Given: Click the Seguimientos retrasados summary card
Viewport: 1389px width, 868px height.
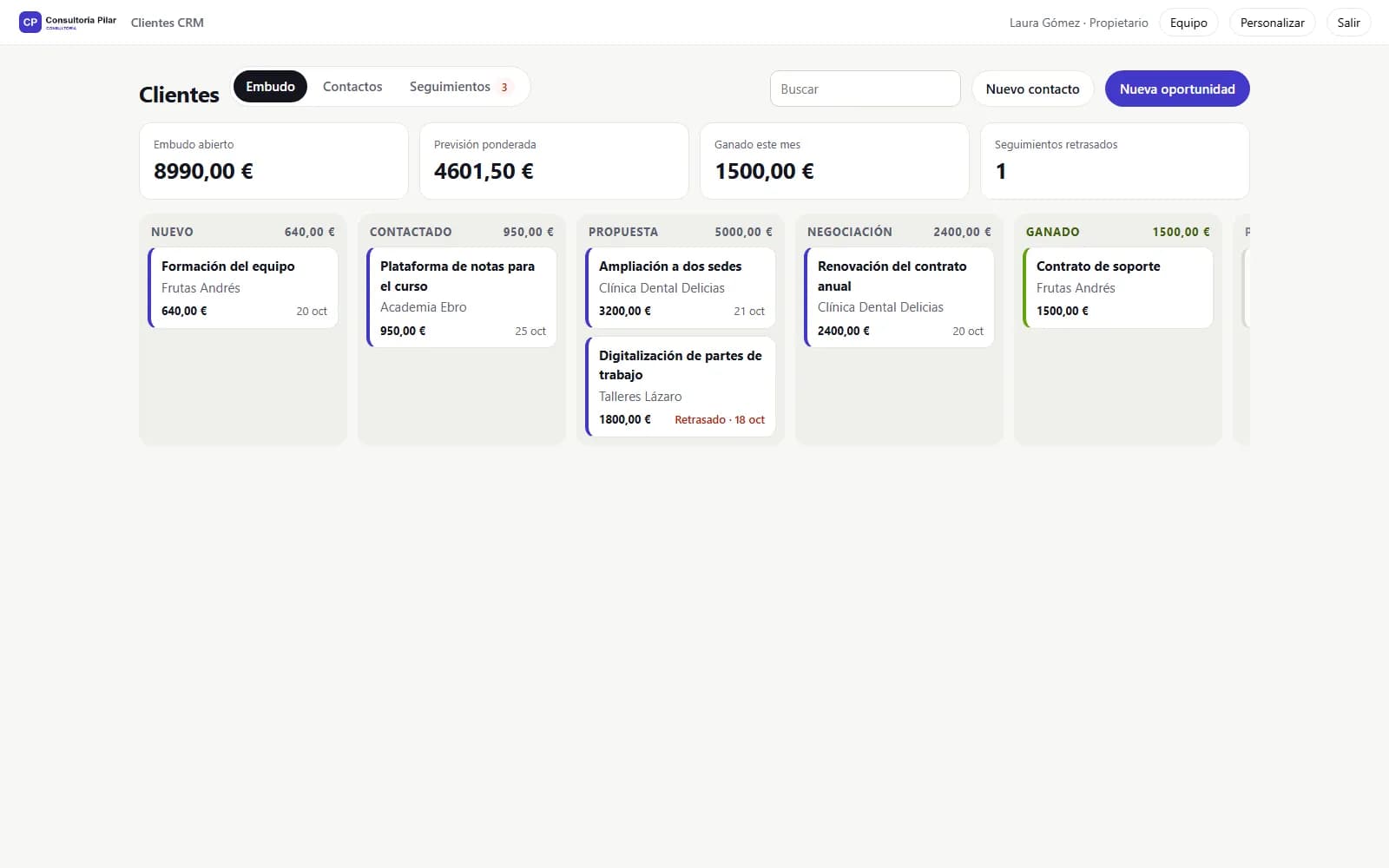Looking at the screenshot, I should coord(1115,161).
